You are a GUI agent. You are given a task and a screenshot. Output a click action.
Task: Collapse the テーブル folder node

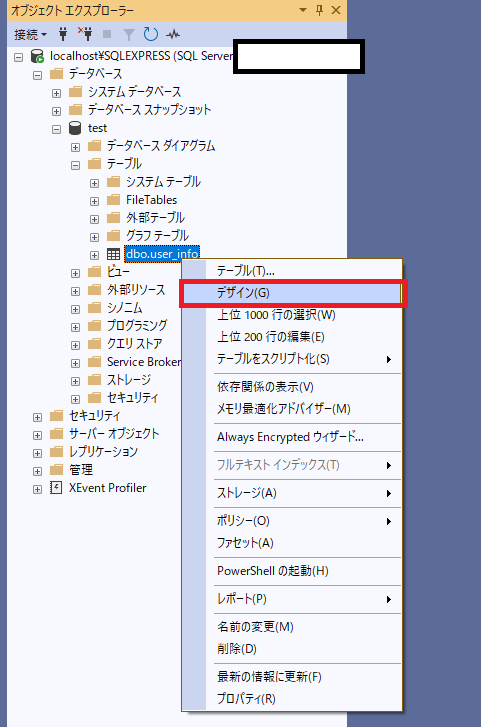pyautogui.click(x=76, y=165)
